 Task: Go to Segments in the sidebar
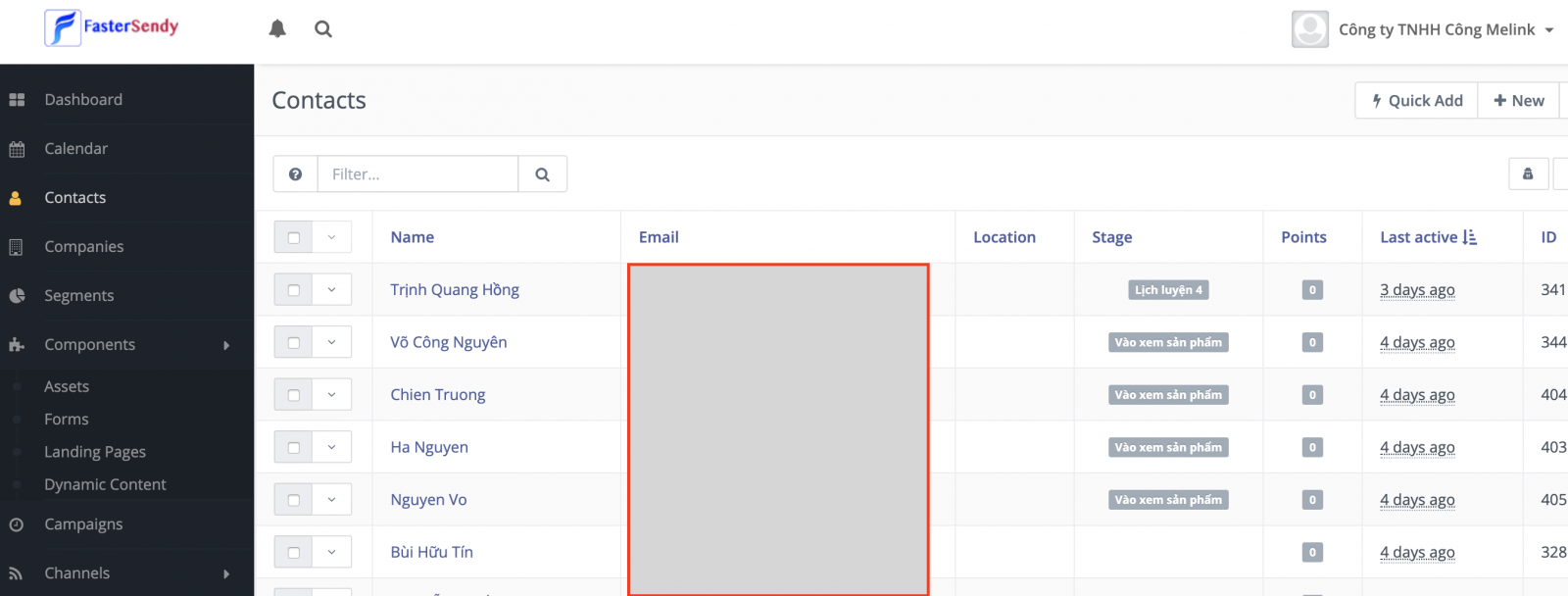coord(78,296)
